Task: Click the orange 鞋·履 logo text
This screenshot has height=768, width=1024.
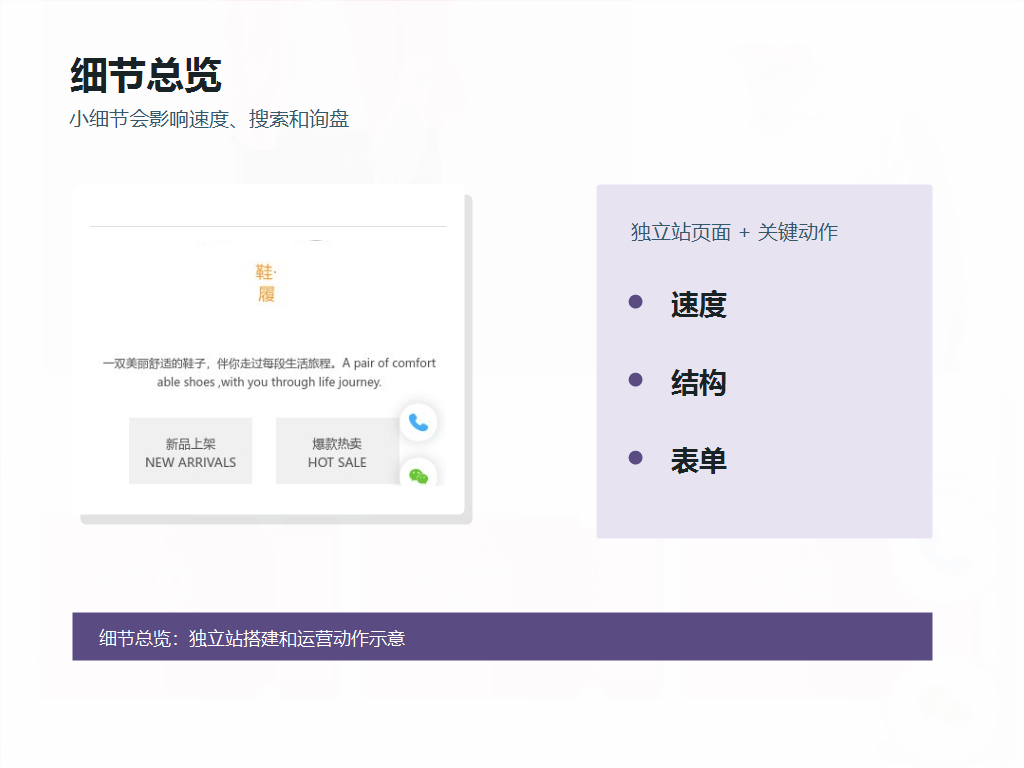Action: point(266,283)
